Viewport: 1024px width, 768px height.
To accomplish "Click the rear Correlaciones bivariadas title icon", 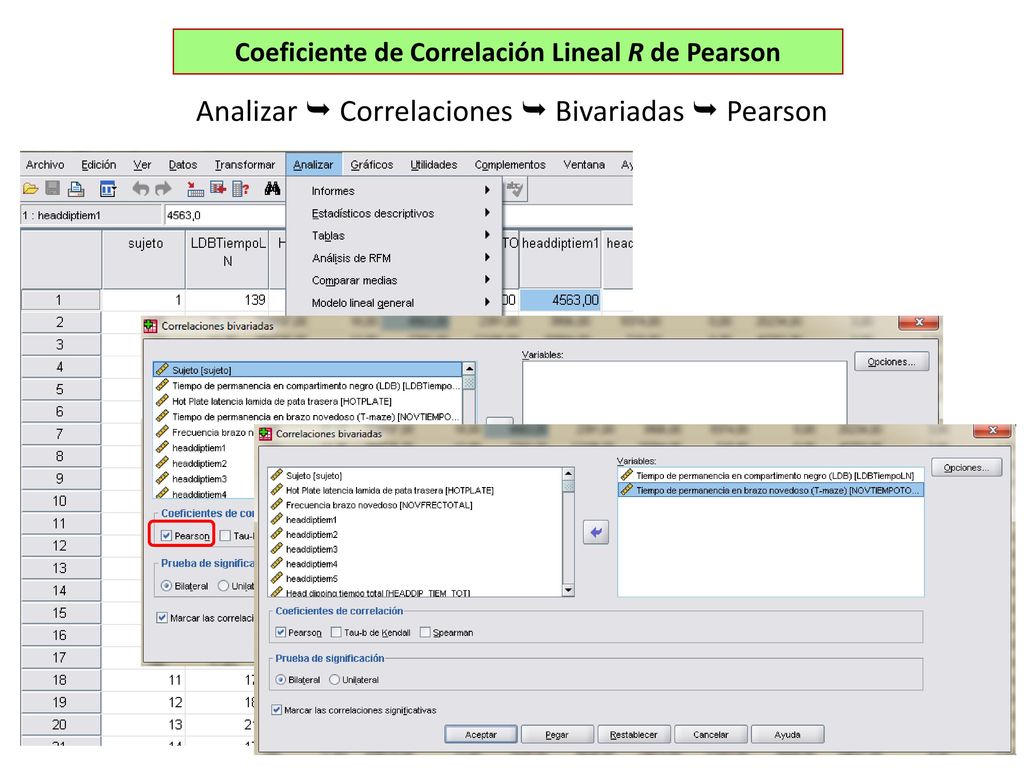I will (x=151, y=326).
